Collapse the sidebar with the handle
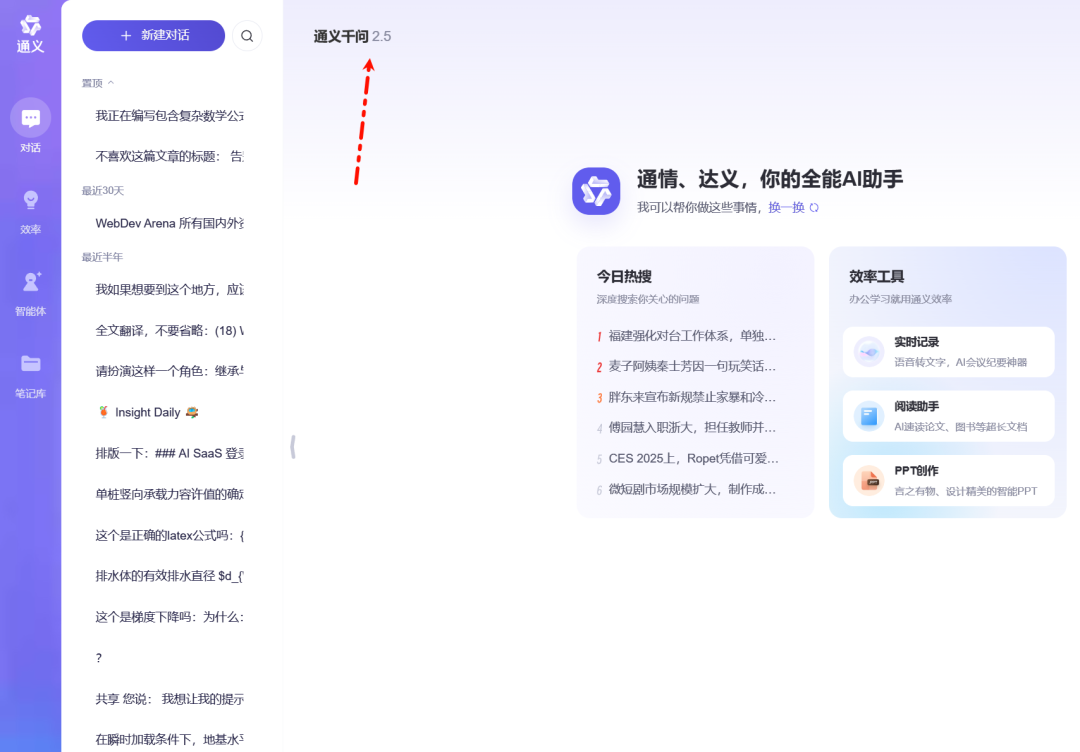This screenshot has width=1080, height=752. 293,447
